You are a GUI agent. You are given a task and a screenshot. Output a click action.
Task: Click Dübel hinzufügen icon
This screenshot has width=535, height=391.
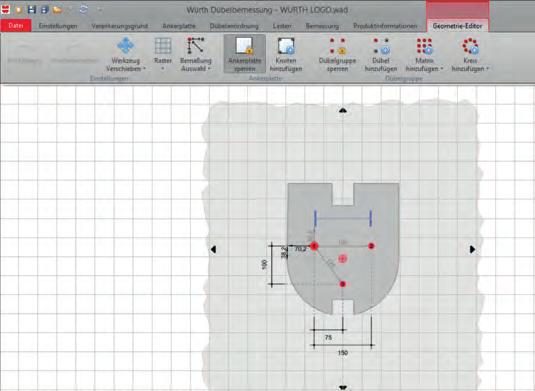(x=381, y=54)
